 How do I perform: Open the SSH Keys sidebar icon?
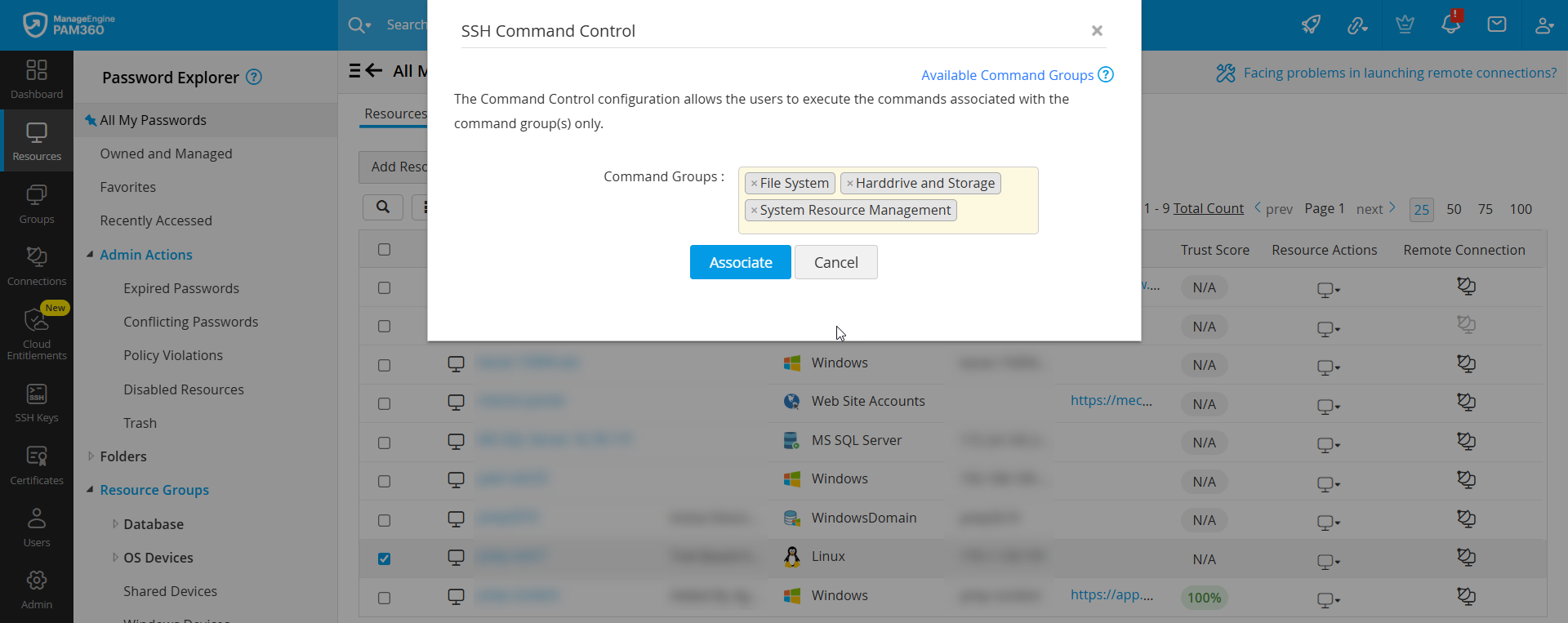pyautogui.click(x=37, y=403)
